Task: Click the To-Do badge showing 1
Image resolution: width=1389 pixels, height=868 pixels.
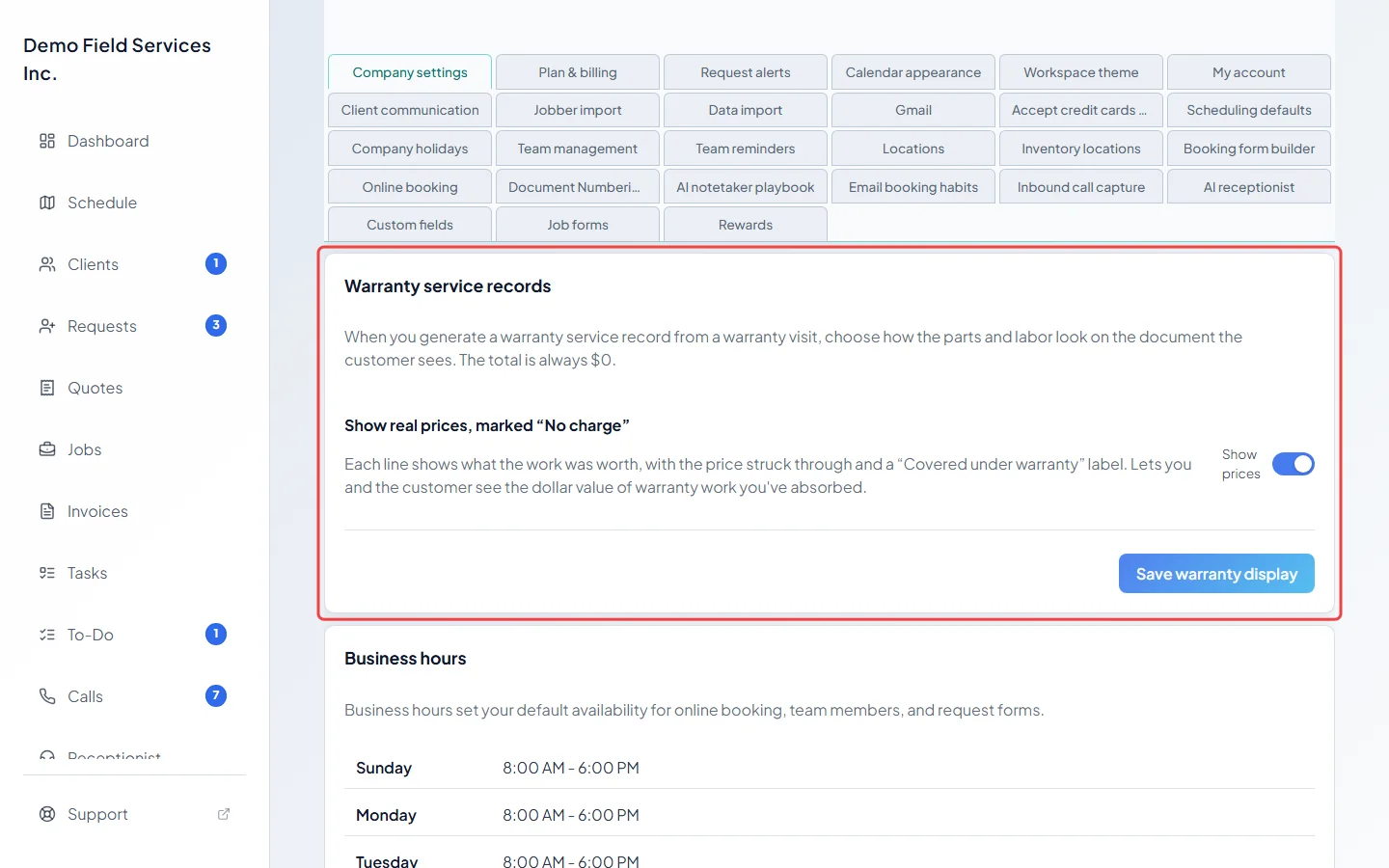Action: (216, 634)
